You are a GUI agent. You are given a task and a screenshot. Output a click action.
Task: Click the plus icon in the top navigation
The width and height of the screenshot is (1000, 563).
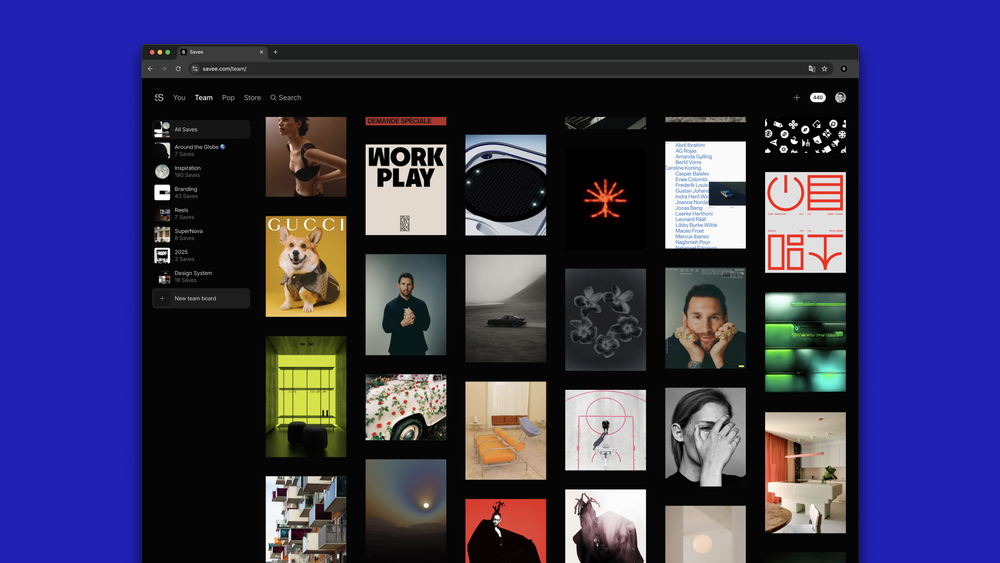click(x=796, y=98)
